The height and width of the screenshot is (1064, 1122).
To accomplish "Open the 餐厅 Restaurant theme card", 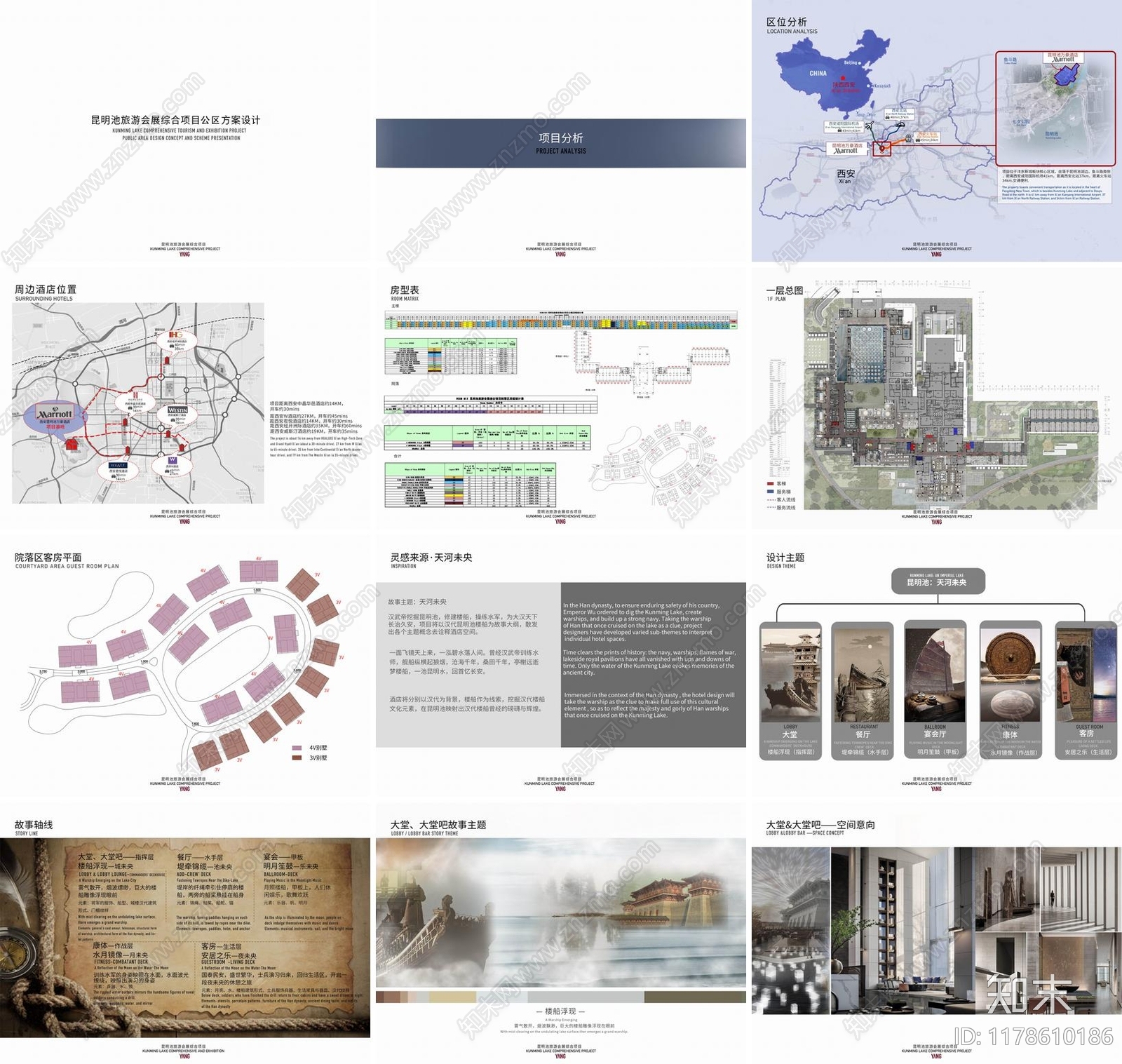I will click(x=864, y=690).
